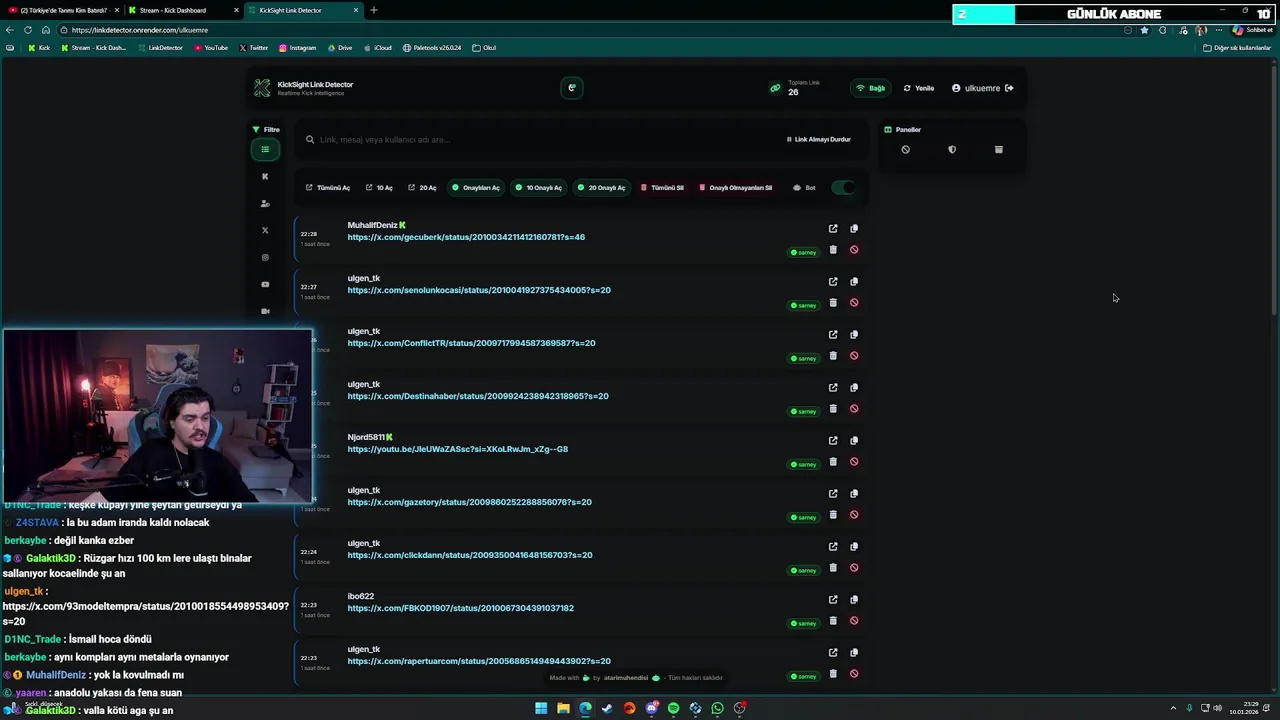Open FBKOD1907 link externally

pyautogui.click(x=833, y=600)
